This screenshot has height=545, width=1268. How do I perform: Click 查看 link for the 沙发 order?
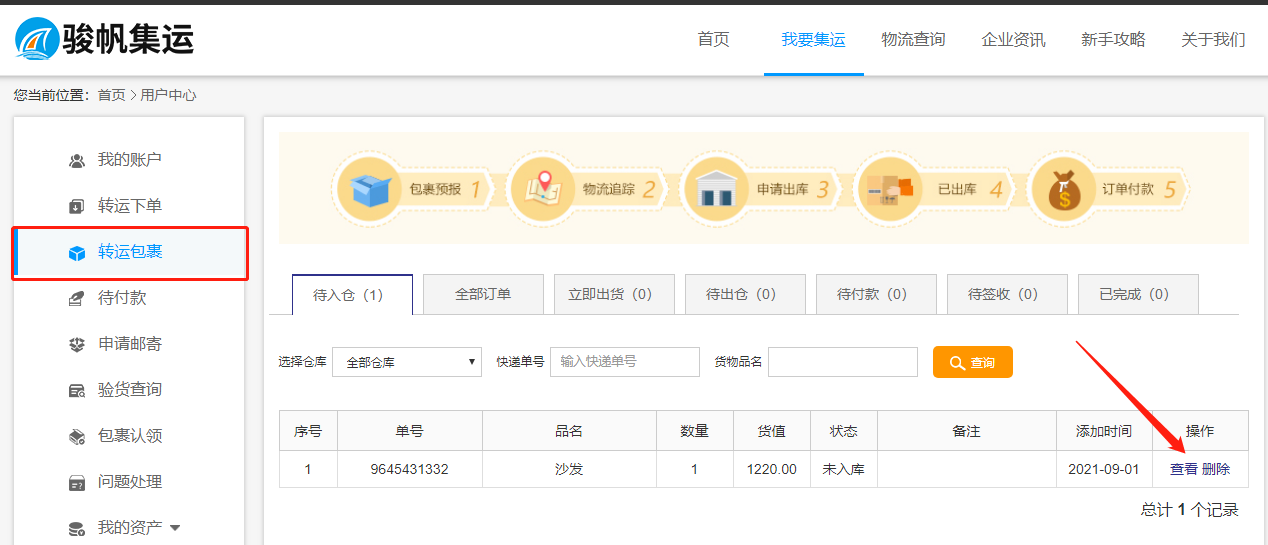1183,469
